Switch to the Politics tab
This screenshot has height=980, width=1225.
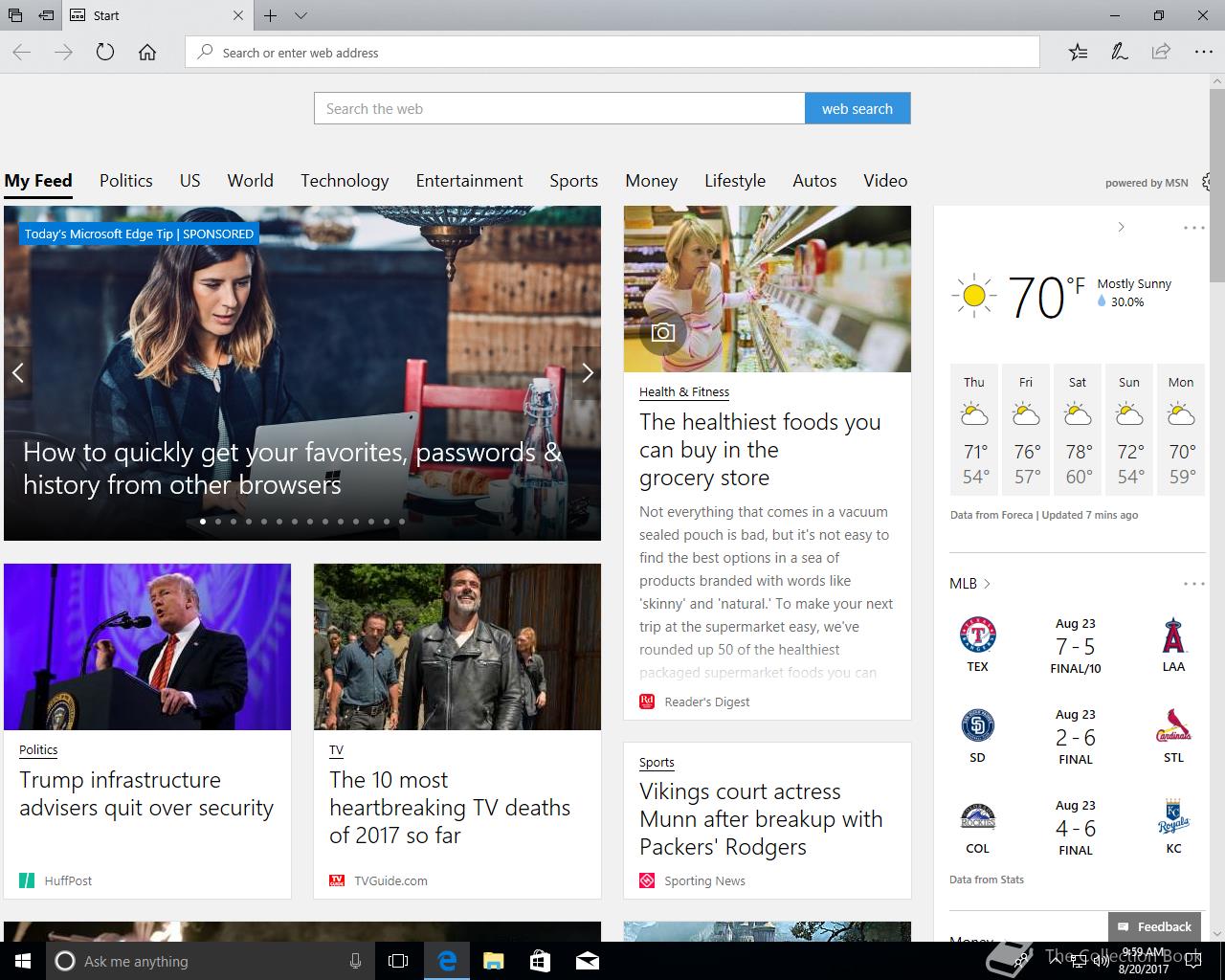126,181
